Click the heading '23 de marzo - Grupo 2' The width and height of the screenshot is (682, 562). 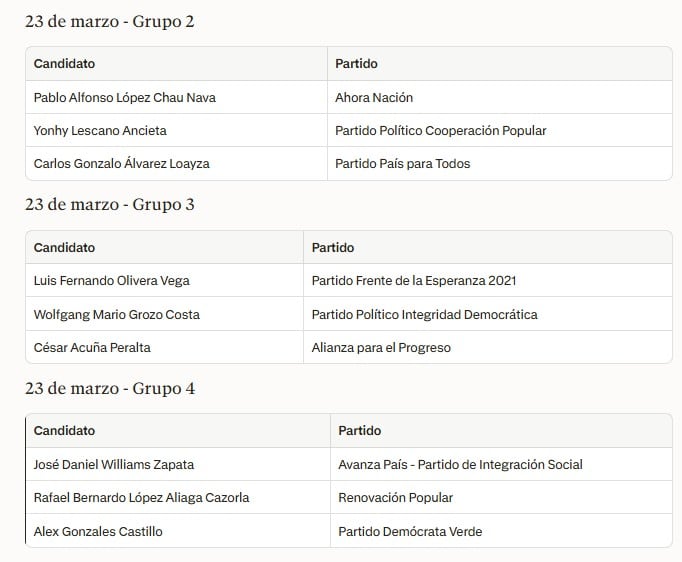[x=110, y=21]
